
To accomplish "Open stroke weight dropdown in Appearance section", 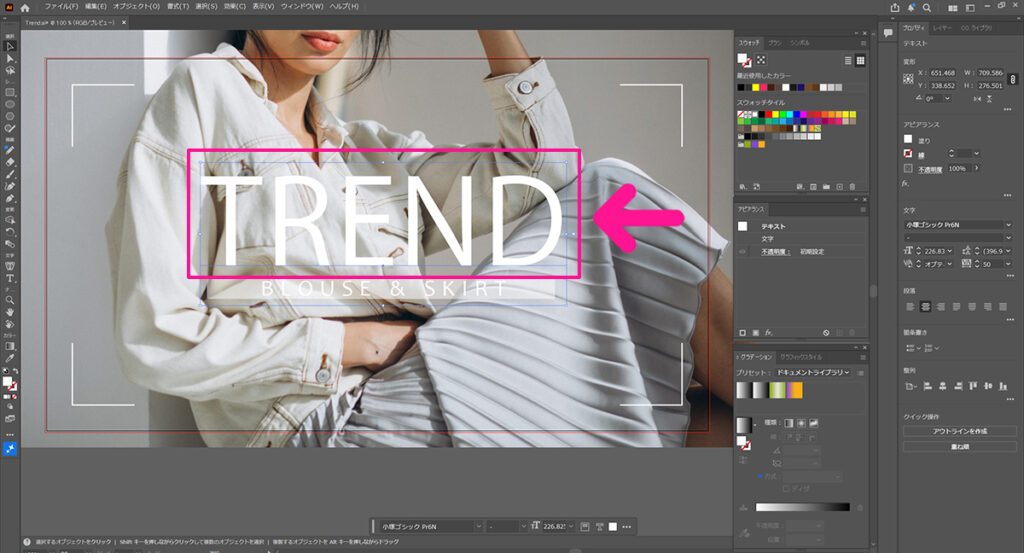I will point(976,153).
